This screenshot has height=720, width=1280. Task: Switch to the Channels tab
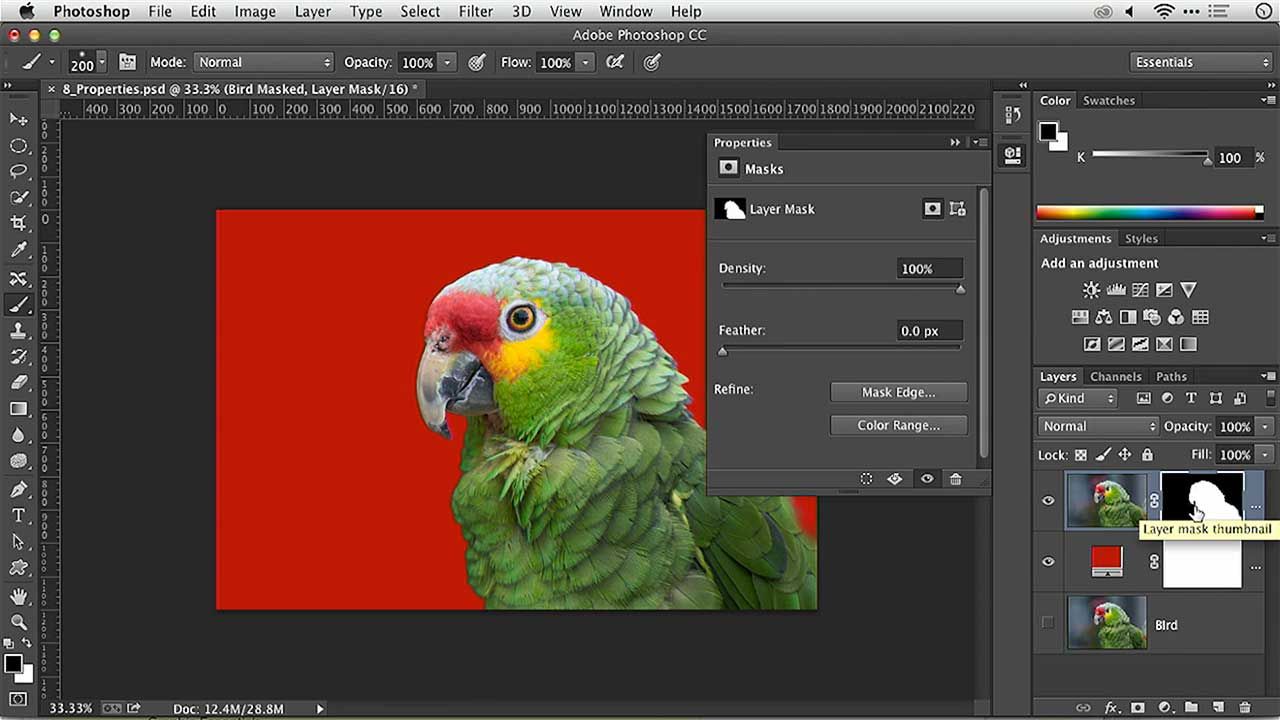(x=1115, y=377)
